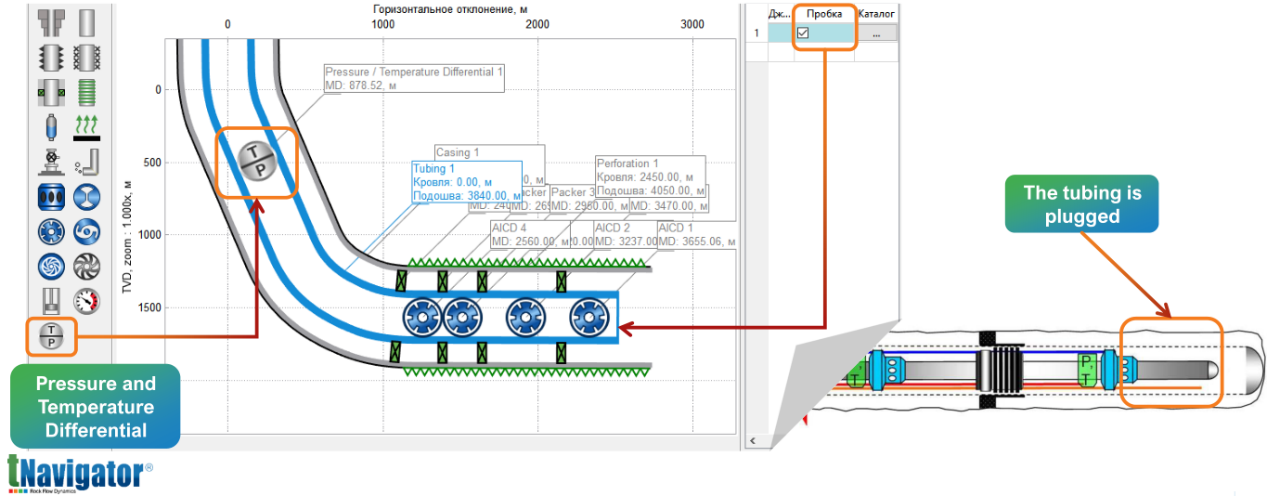Image resolution: width=1267 pixels, height=496 pixels.
Task: Select the 'Packer 3' label
Action: (x=573, y=191)
